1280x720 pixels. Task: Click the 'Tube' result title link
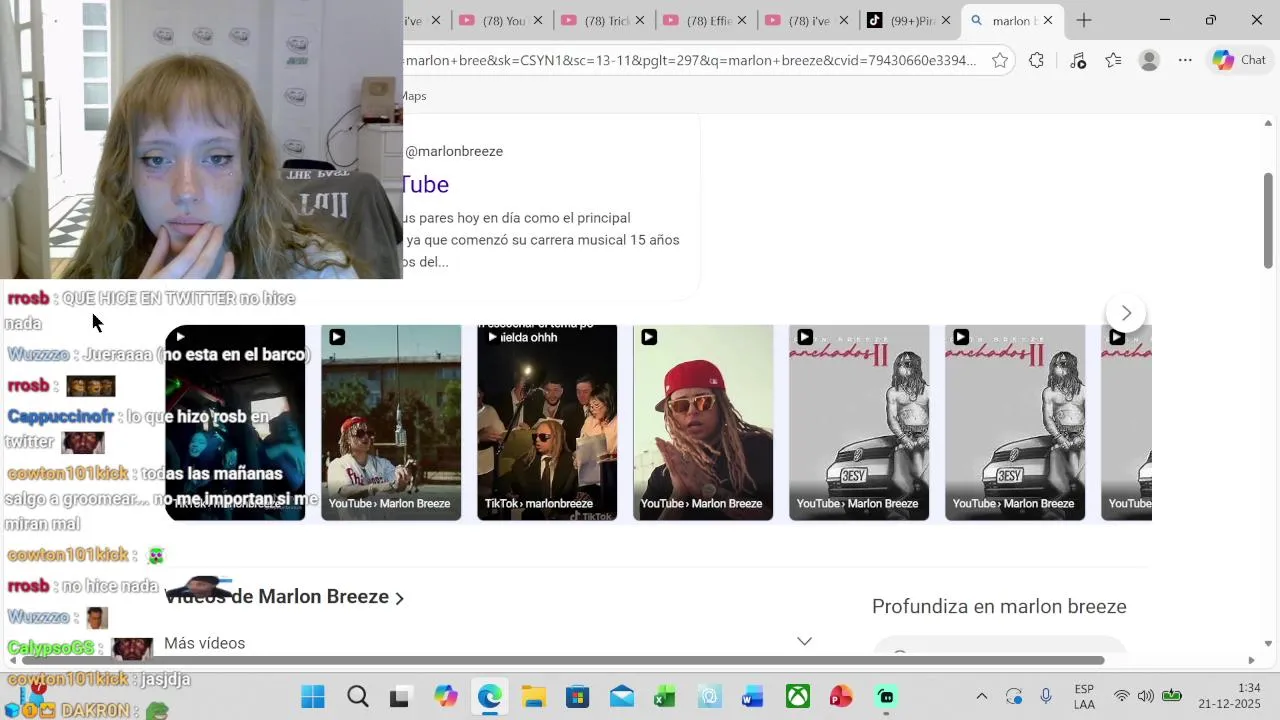click(426, 184)
